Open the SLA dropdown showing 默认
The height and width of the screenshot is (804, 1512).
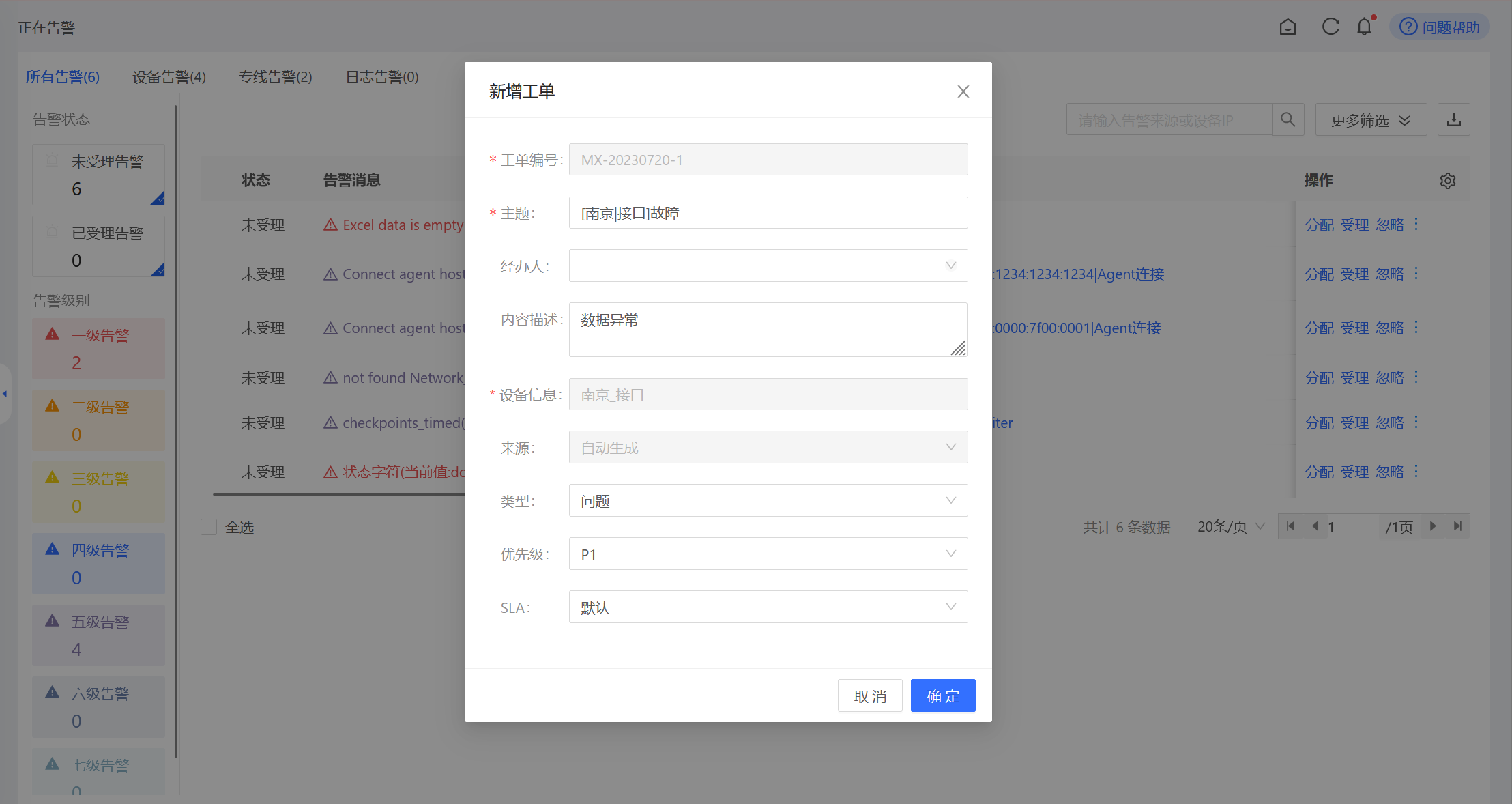pyautogui.click(x=768, y=607)
